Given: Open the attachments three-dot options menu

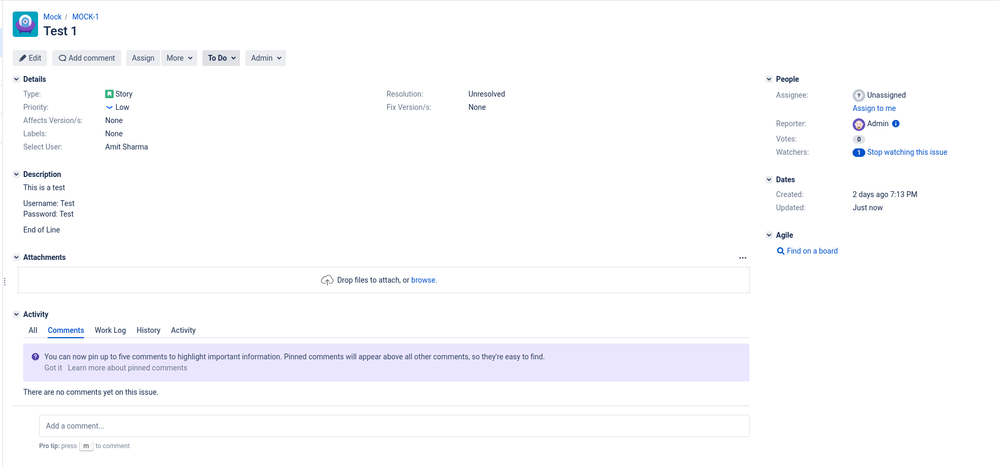Looking at the screenshot, I should tap(742, 258).
